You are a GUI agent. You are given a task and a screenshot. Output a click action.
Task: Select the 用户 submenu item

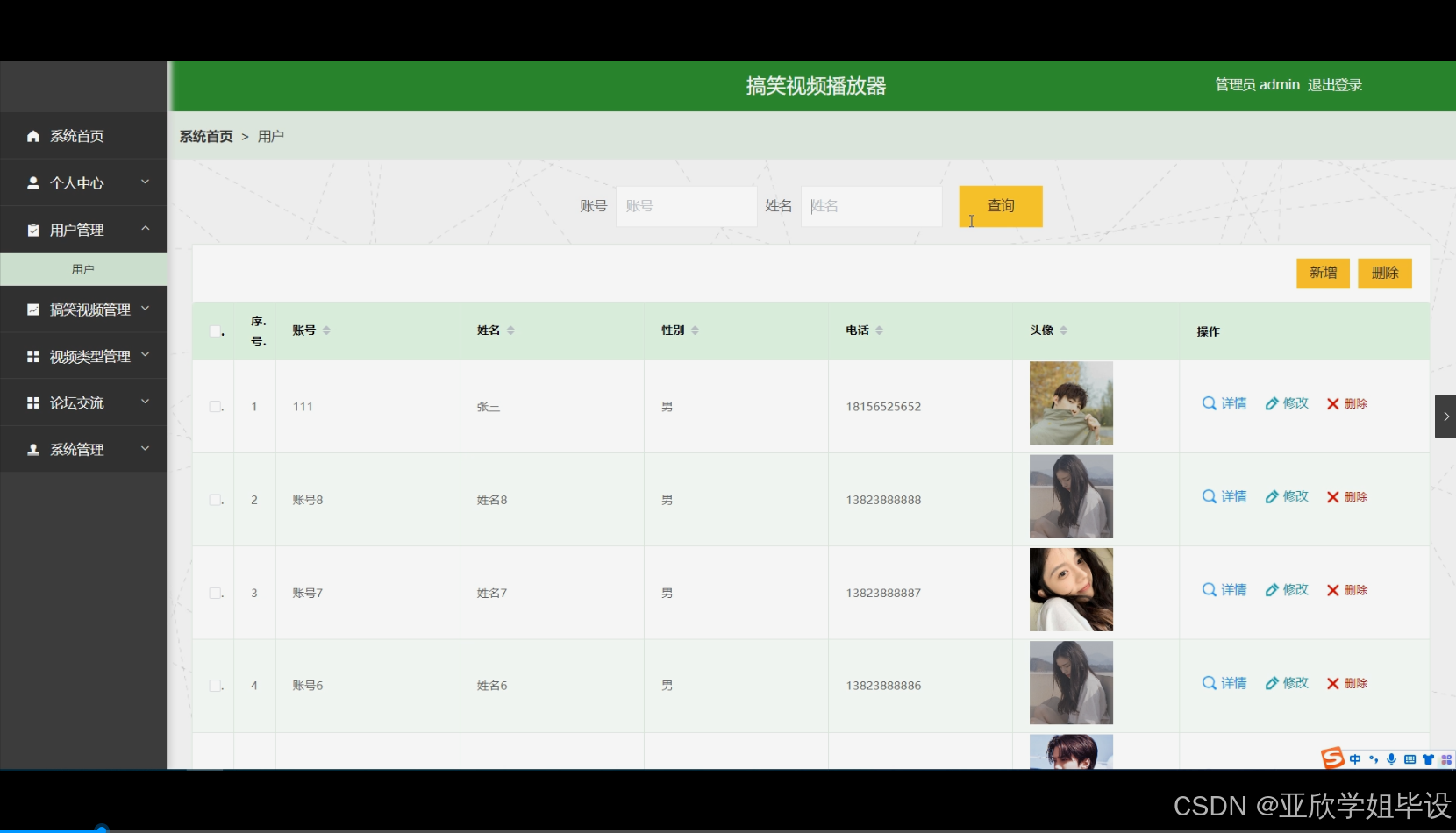click(83, 268)
